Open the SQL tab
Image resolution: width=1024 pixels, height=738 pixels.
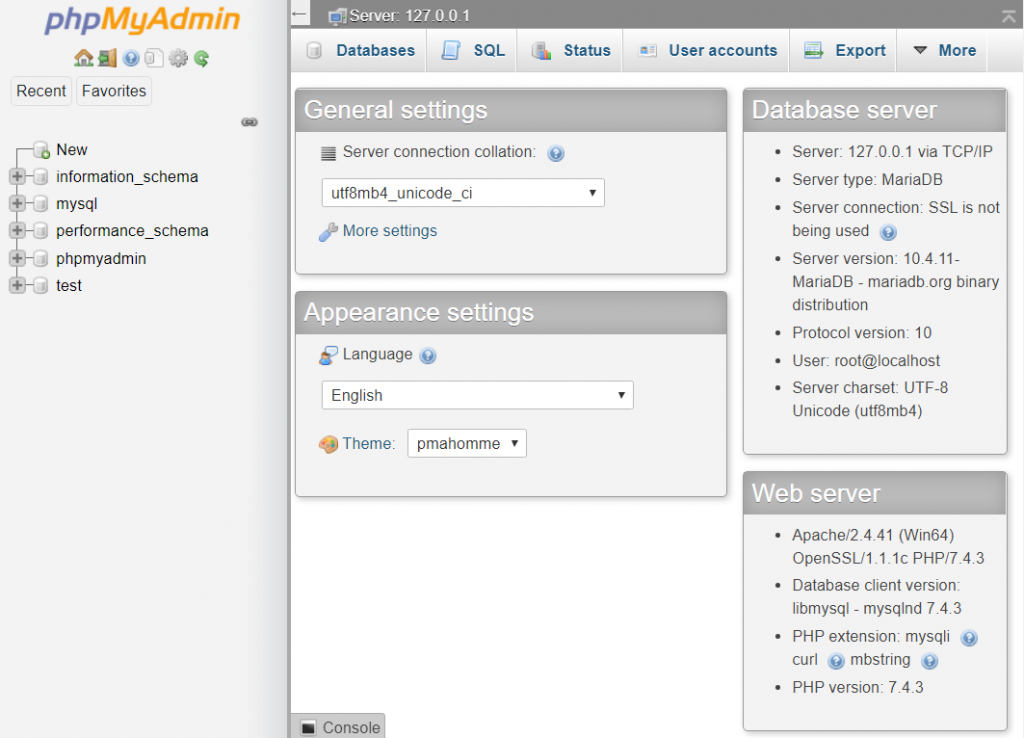[x=473, y=50]
